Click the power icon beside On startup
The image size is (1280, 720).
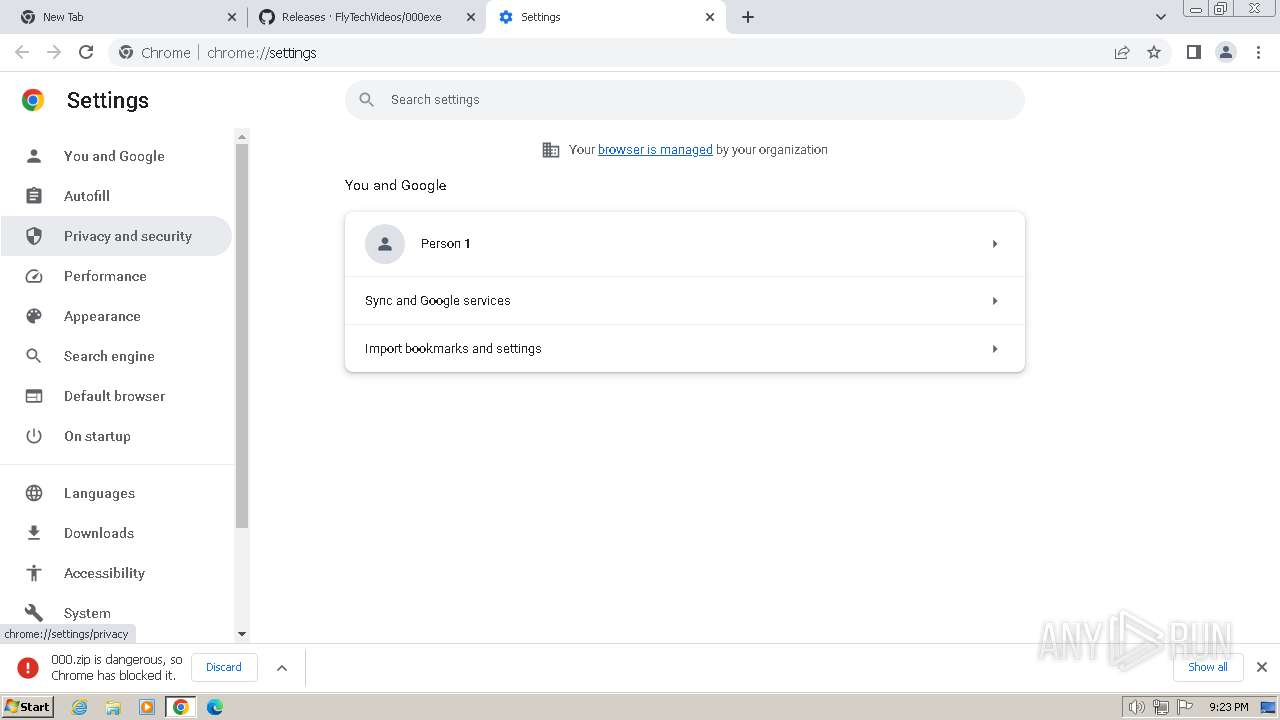coord(34,436)
